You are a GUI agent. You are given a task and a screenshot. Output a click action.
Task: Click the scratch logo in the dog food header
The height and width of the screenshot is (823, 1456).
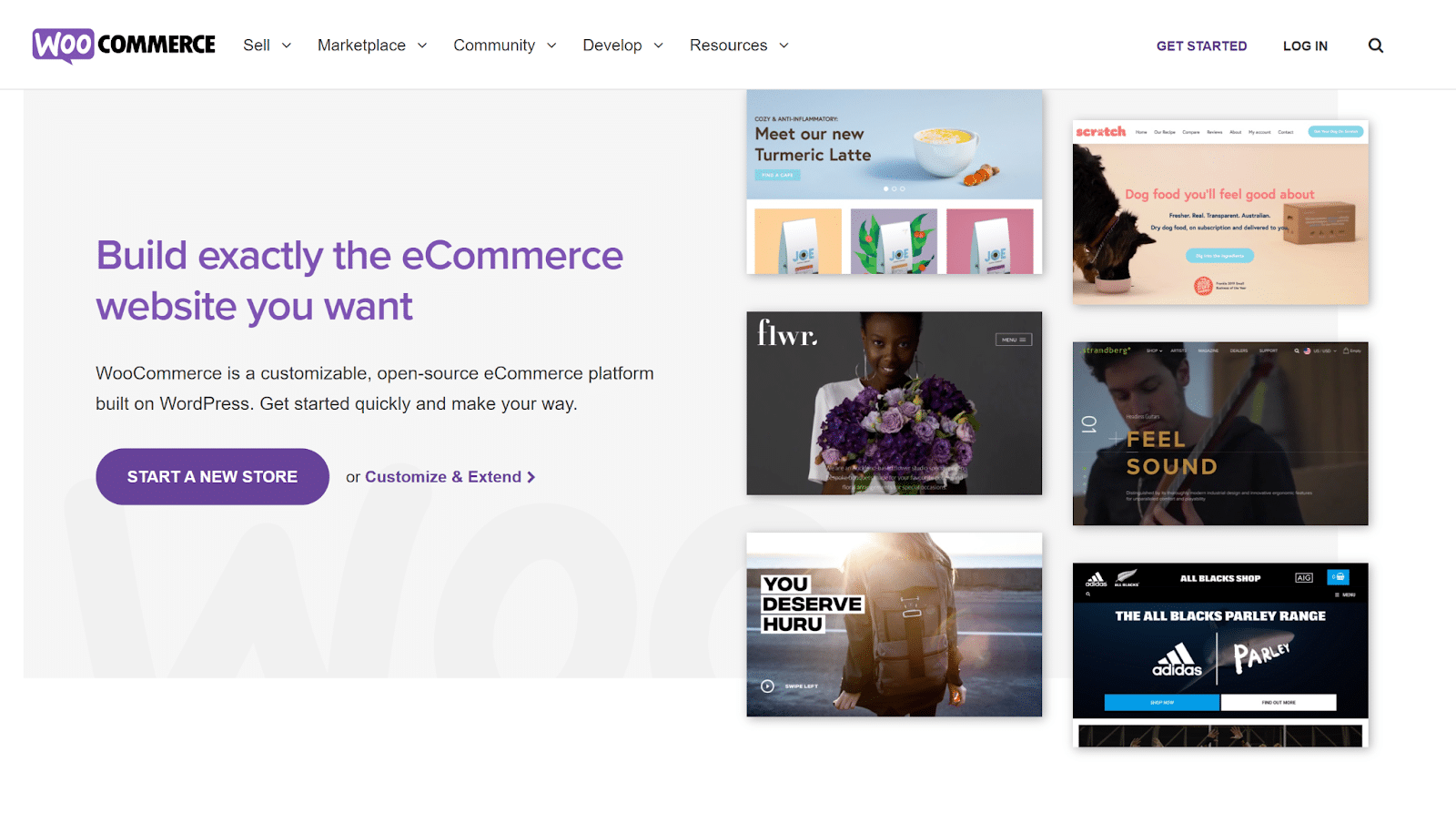pyautogui.click(x=1101, y=131)
